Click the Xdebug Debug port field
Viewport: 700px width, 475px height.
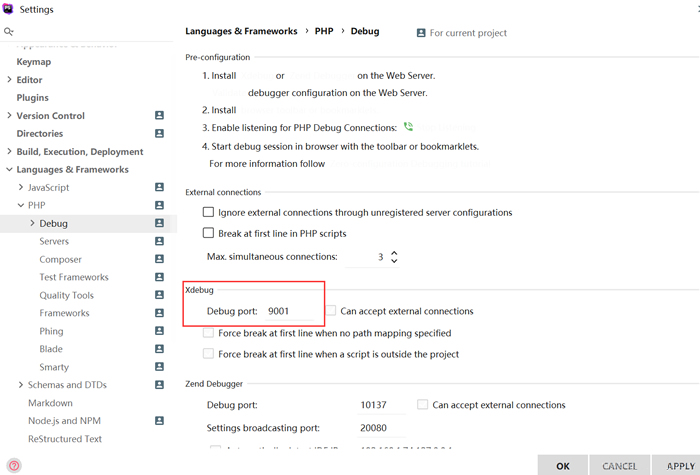pos(290,311)
